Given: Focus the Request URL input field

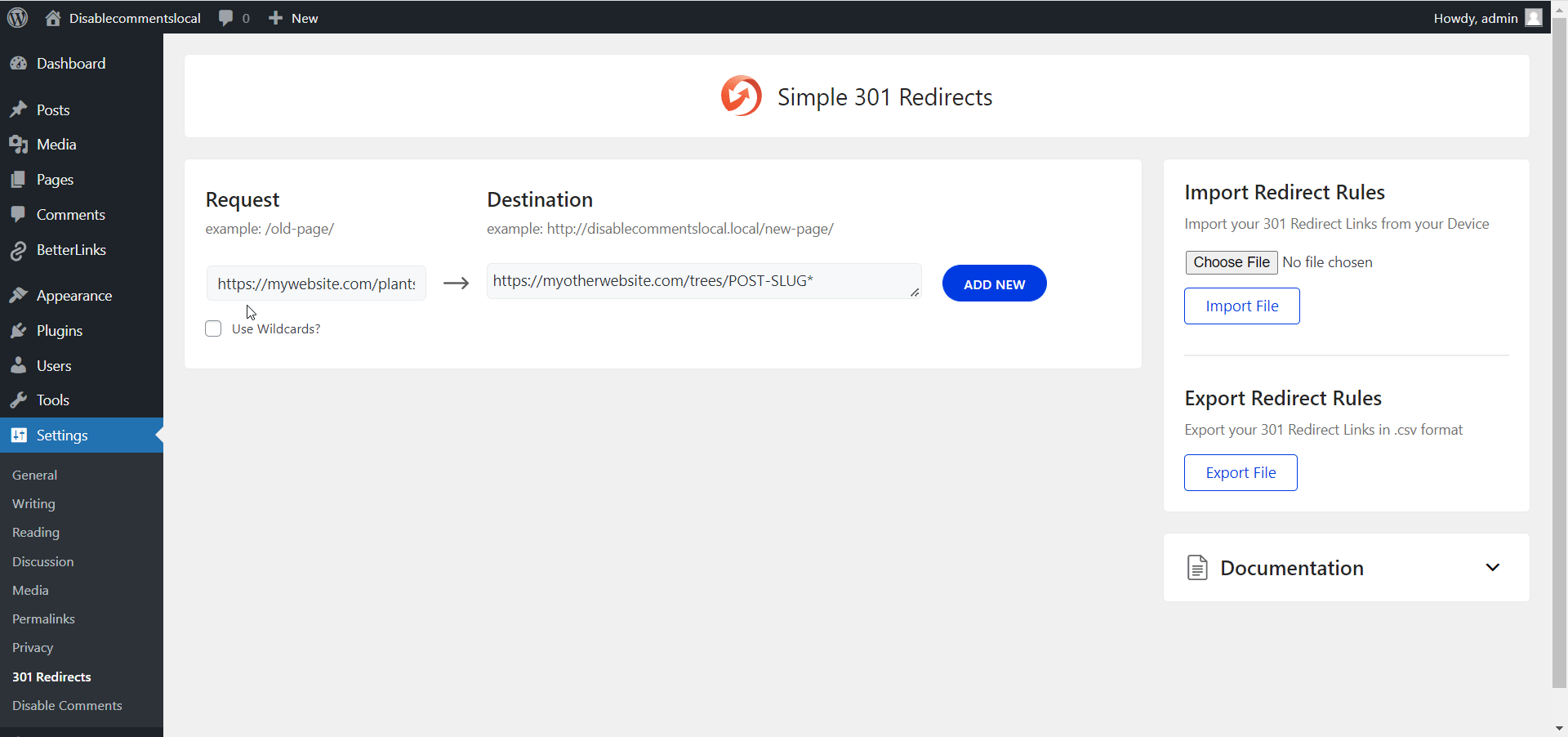Looking at the screenshot, I should pos(316,284).
